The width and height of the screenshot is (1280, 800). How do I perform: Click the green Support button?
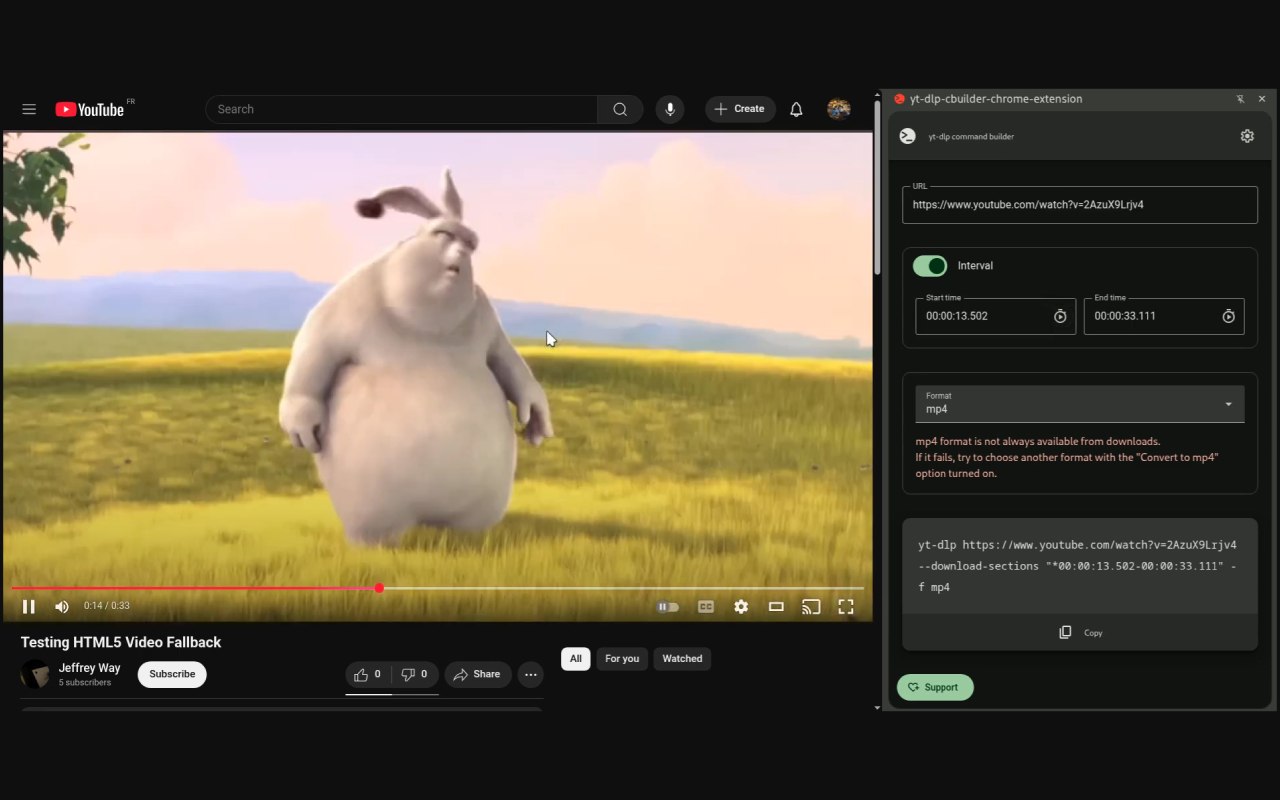(935, 687)
